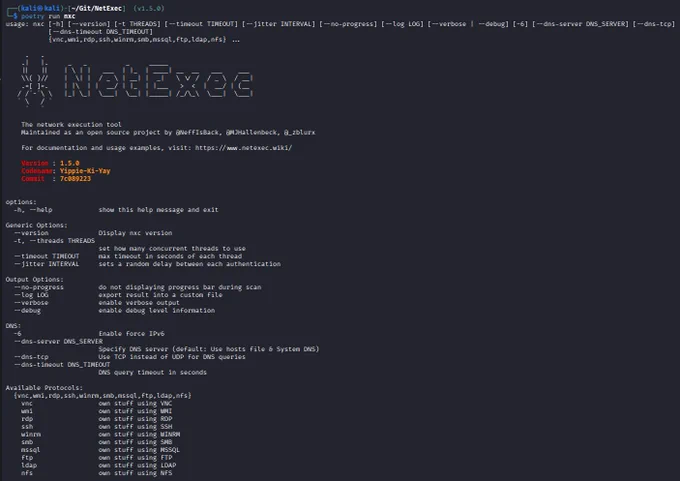Click 'Specify DNS server' default description line

tap(209, 349)
